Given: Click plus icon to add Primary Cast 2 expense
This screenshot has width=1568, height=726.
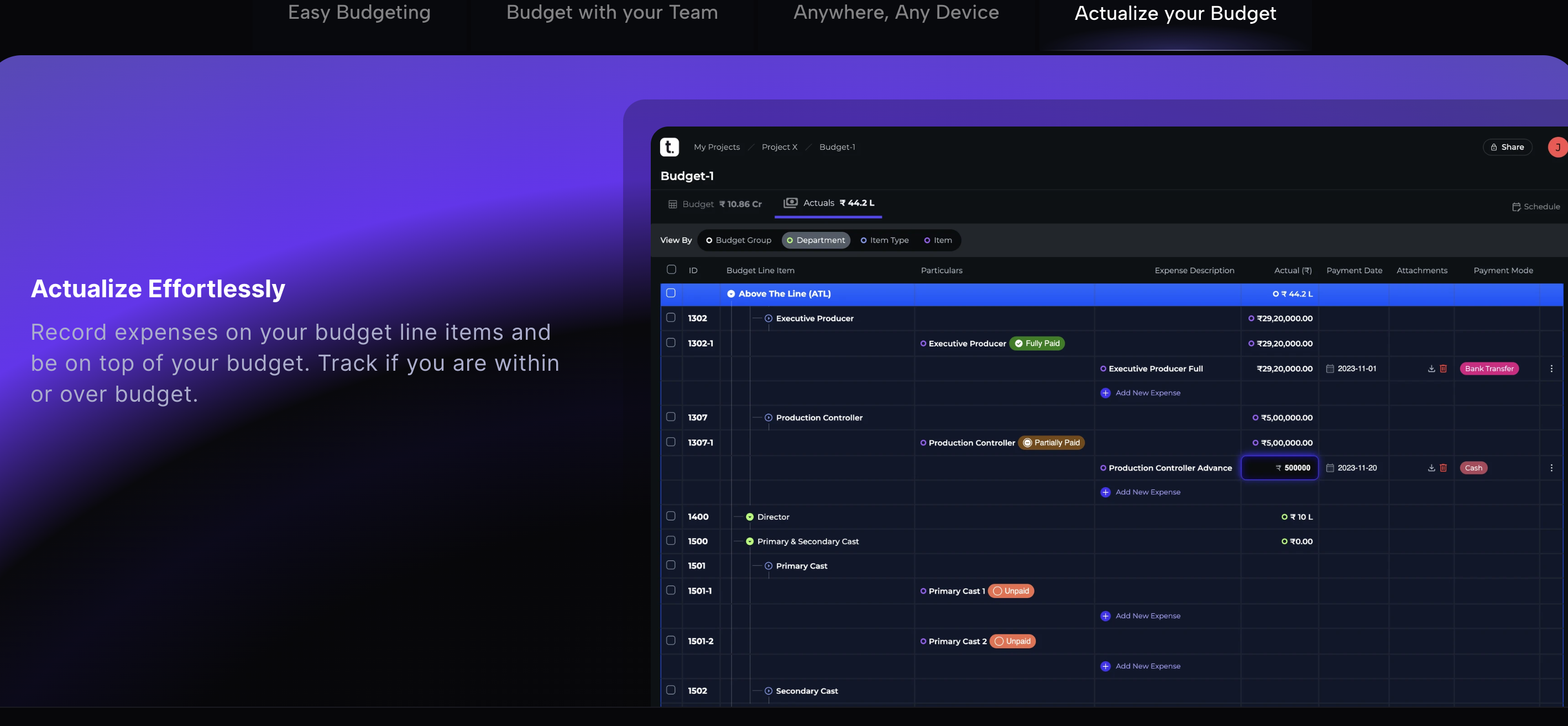Looking at the screenshot, I should click(x=1105, y=666).
